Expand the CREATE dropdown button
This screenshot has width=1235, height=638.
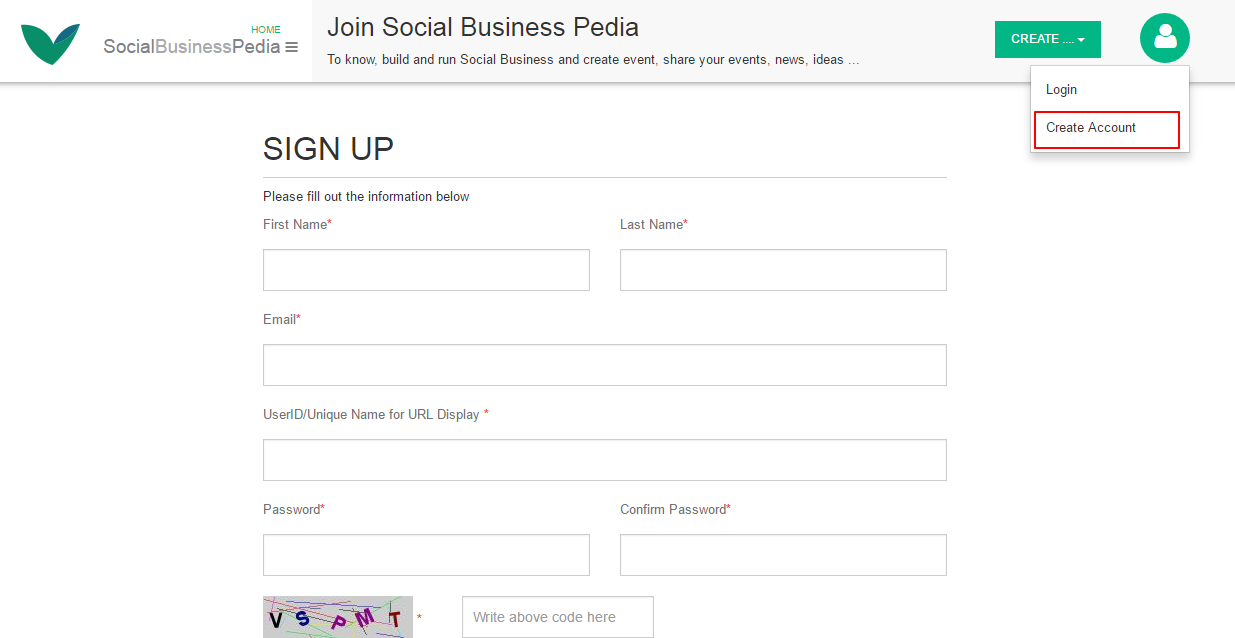pos(1047,39)
